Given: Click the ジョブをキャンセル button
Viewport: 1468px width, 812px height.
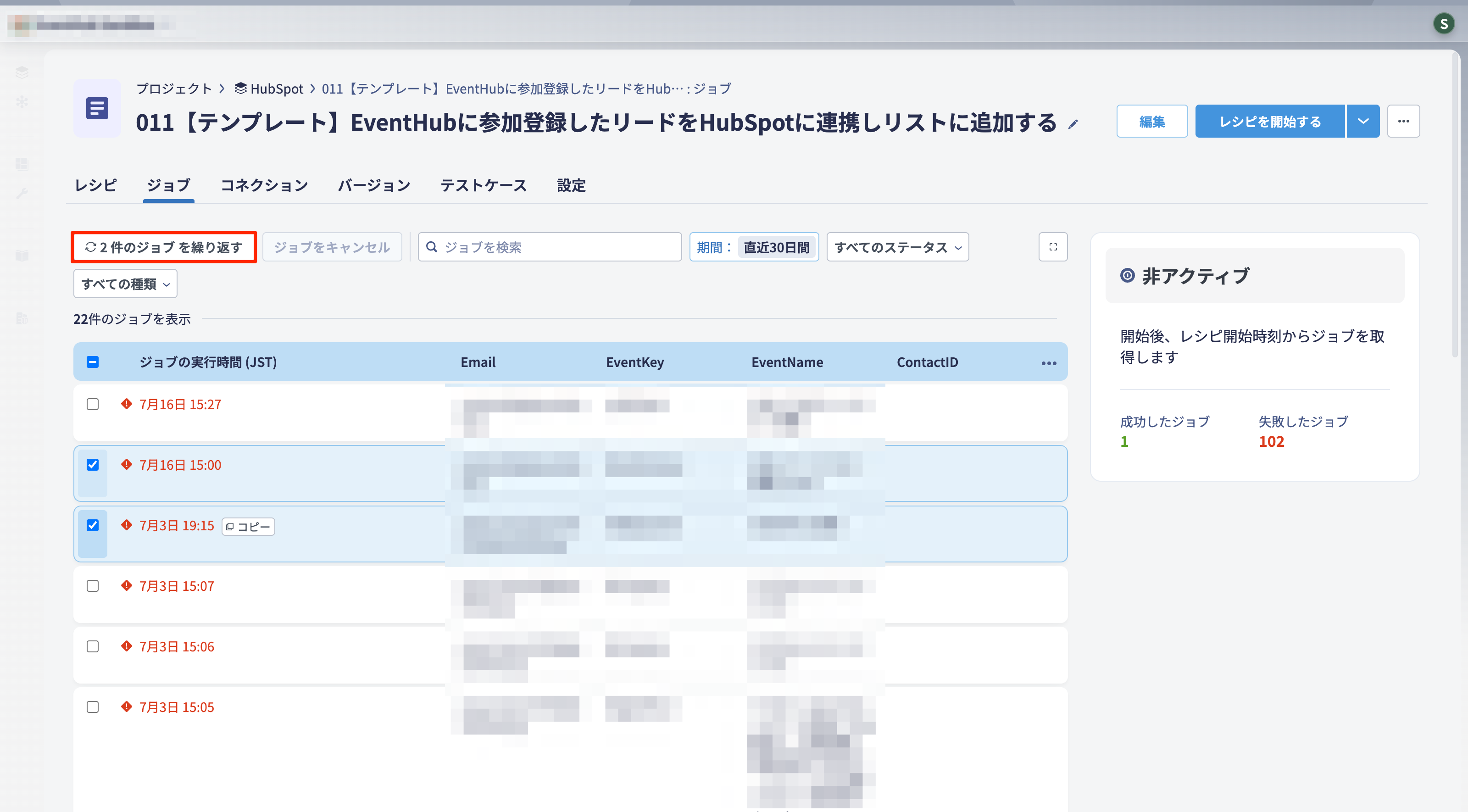Looking at the screenshot, I should [x=332, y=247].
